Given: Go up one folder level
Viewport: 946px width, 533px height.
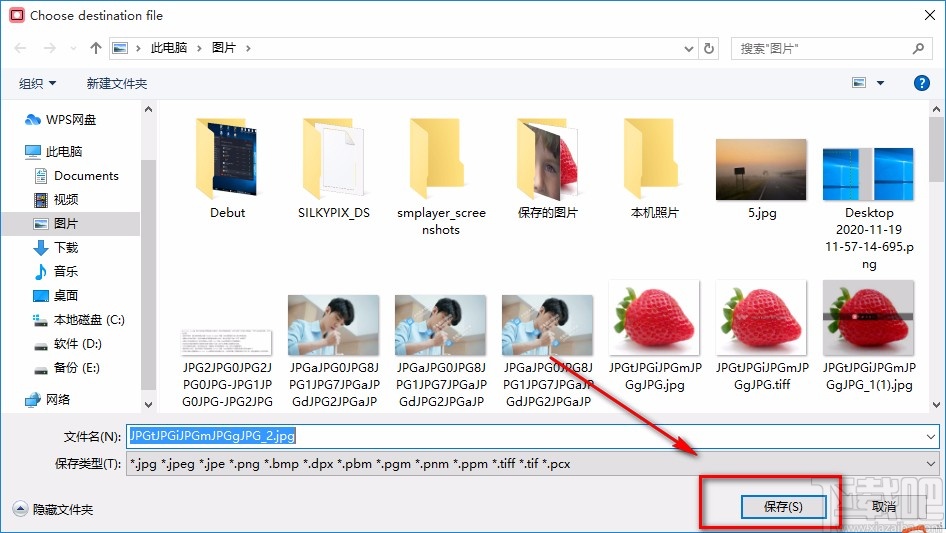Looking at the screenshot, I should tap(95, 48).
